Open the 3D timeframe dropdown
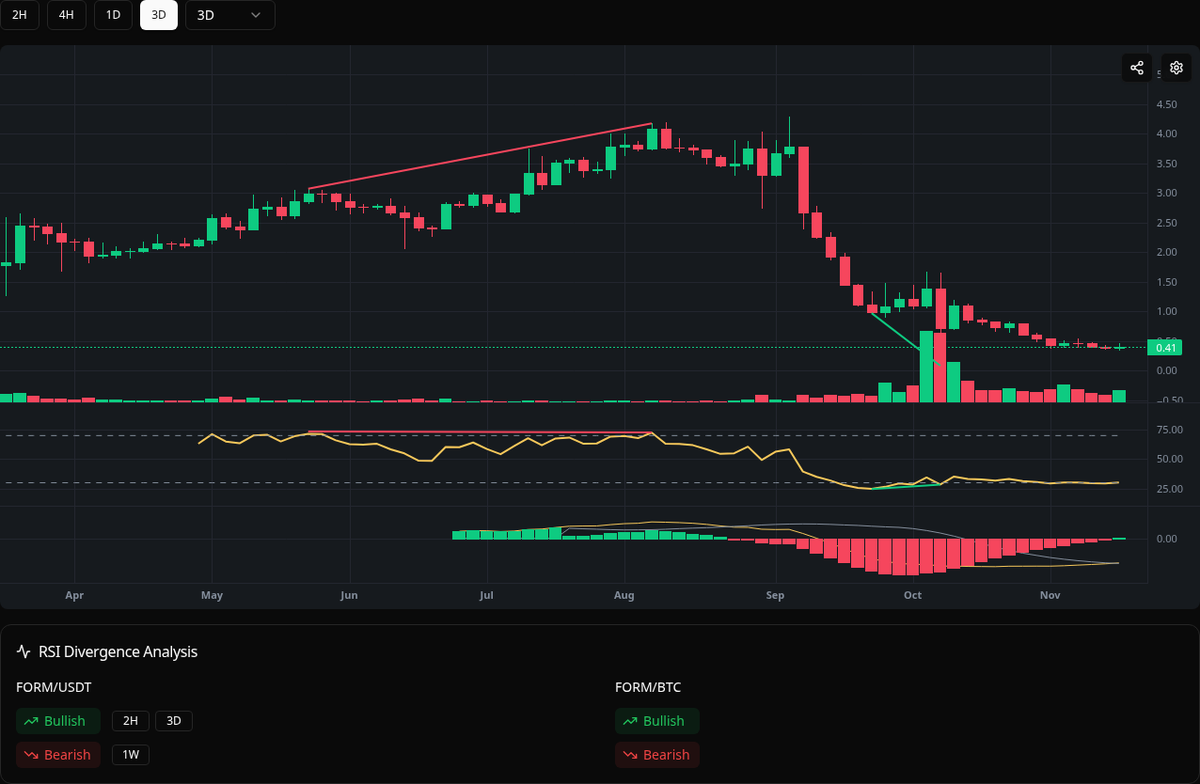Image resolution: width=1200 pixels, height=784 pixels. pyautogui.click(x=230, y=15)
